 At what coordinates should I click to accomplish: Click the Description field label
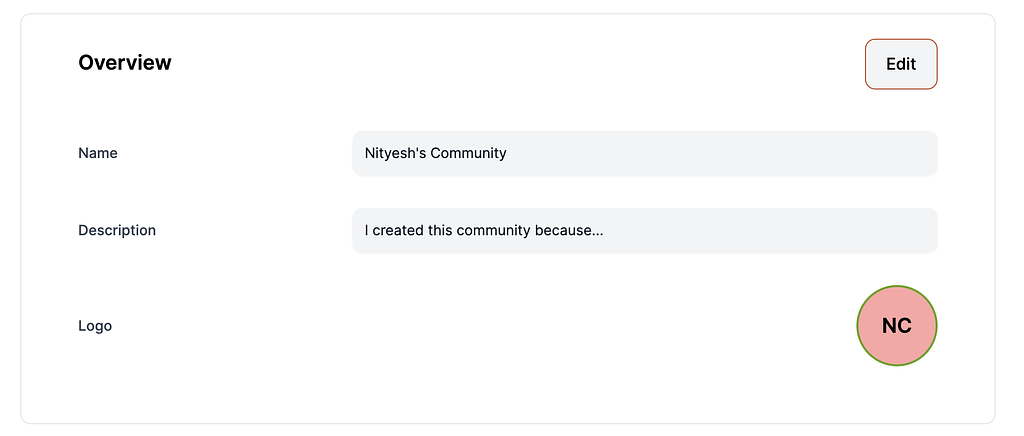pyautogui.click(x=117, y=230)
